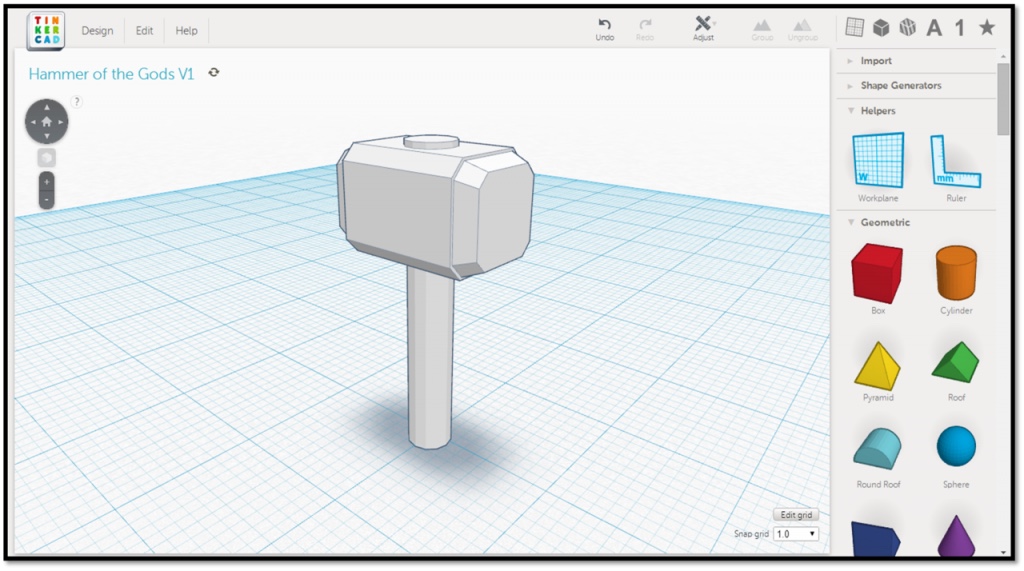This screenshot has width=1024, height=571.
Task: Open the letters shapes icon A
Action: (935, 28)
